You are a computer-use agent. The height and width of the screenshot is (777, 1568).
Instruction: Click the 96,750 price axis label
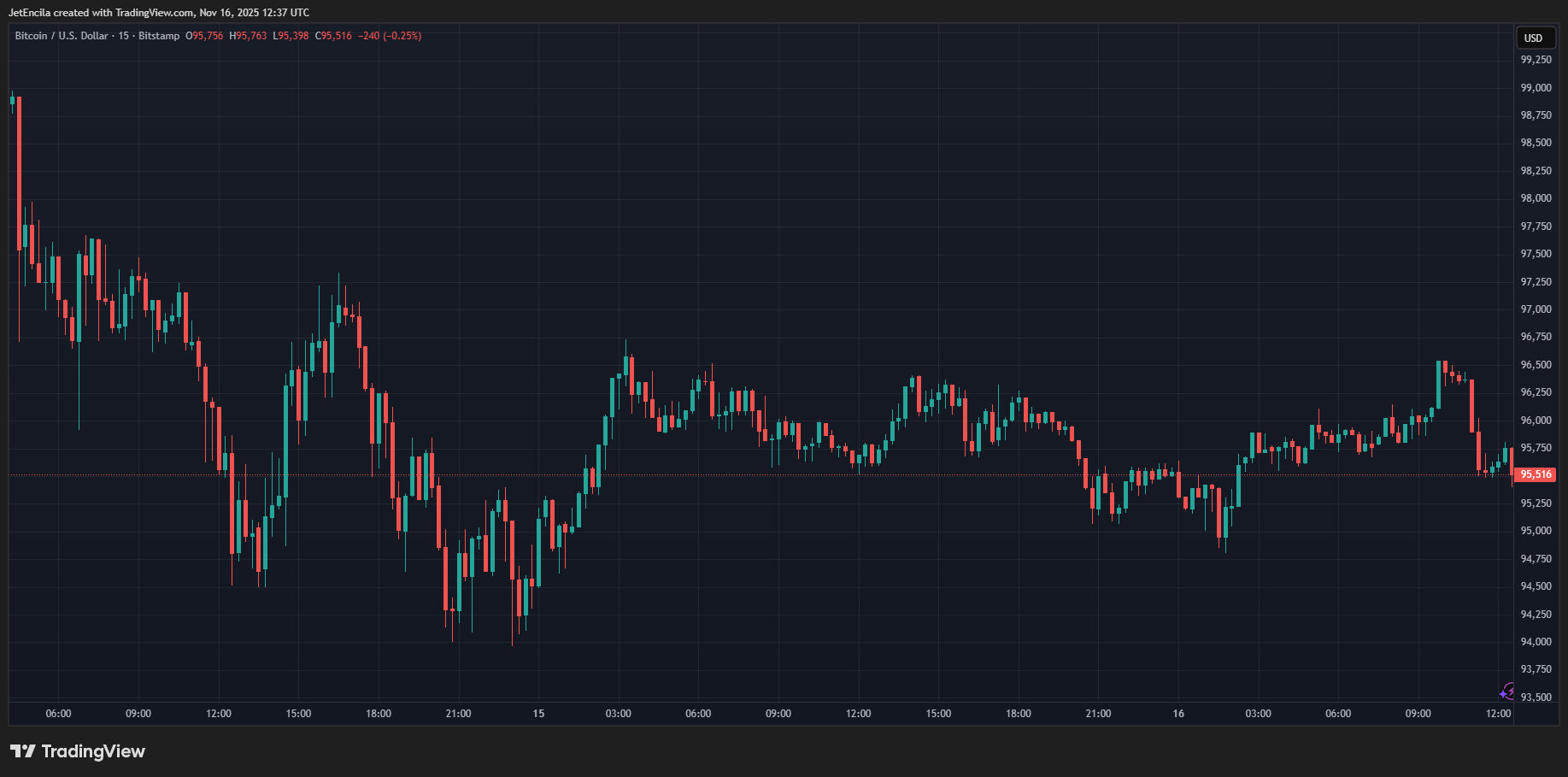click(x=1536, y=337)
